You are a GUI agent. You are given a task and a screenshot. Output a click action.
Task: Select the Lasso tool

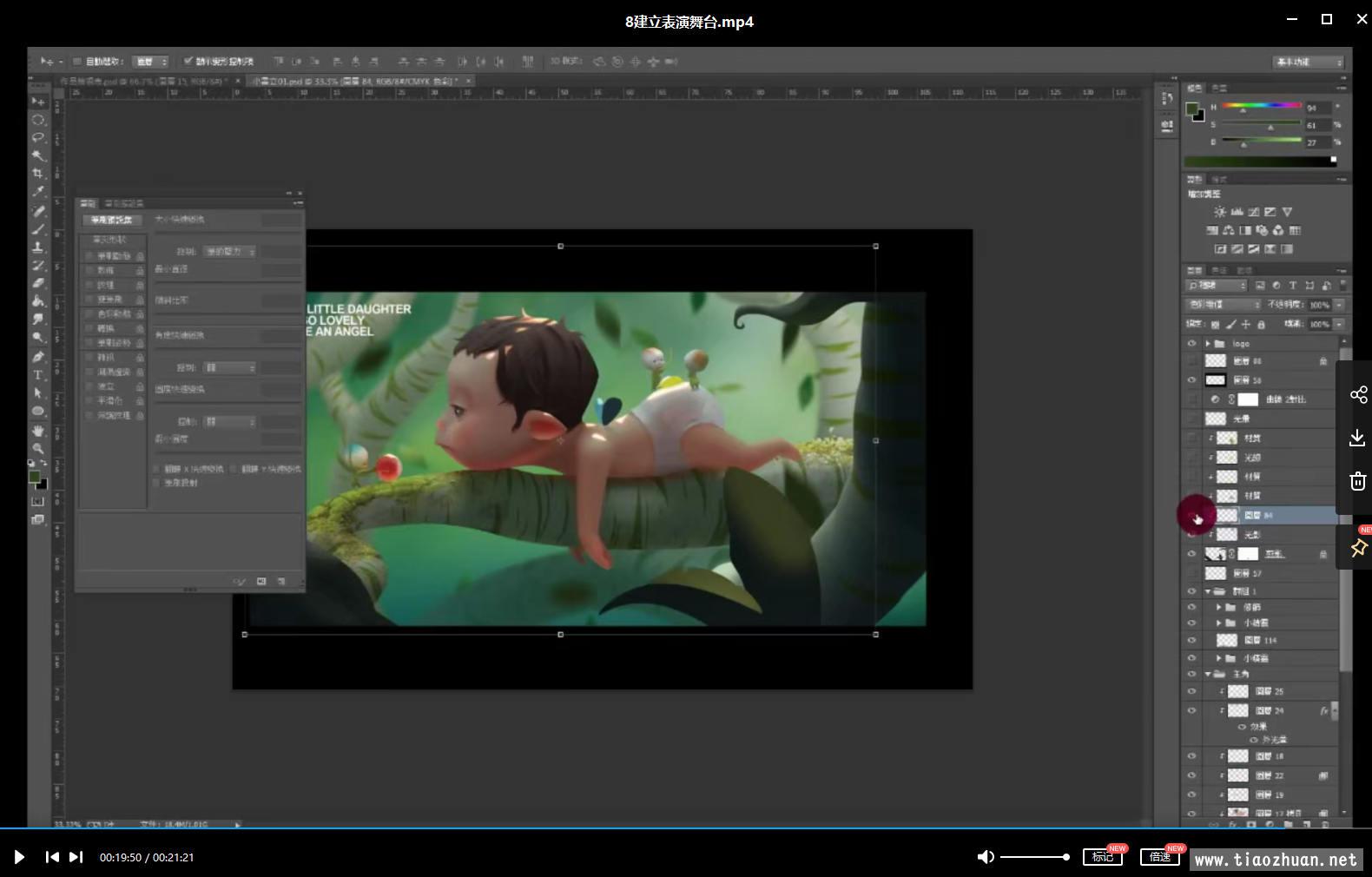tap(38, 137)
